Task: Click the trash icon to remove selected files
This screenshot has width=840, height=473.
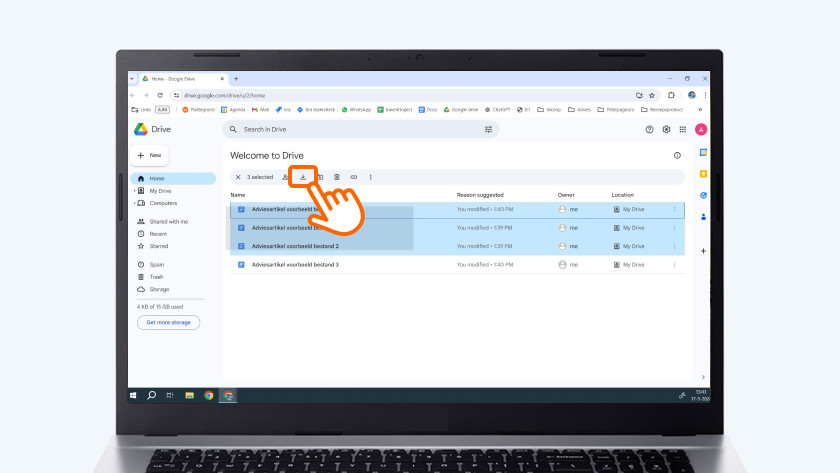Action: (x=337, y=177)
